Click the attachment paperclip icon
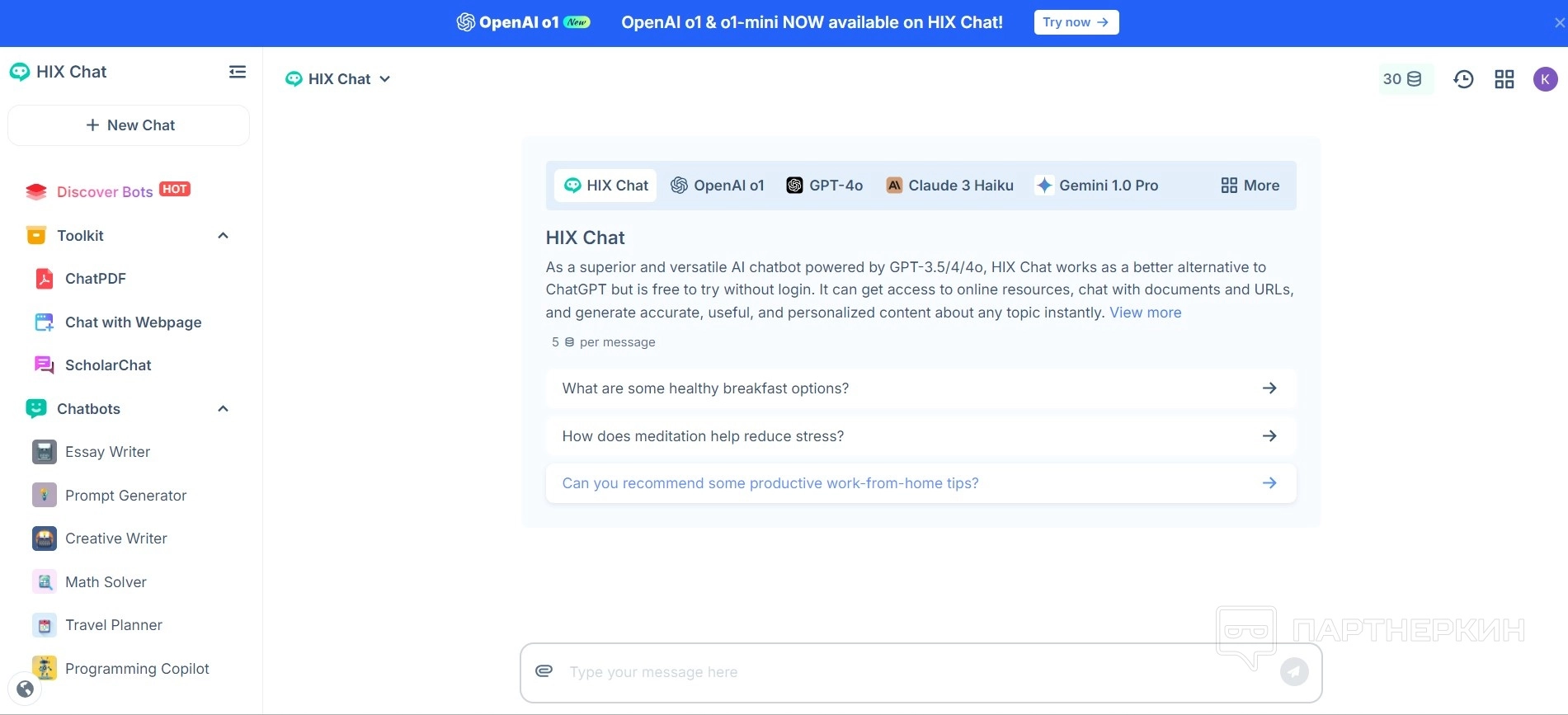The width and height of the screenshot is (1568, 715). tap(544, 671)
